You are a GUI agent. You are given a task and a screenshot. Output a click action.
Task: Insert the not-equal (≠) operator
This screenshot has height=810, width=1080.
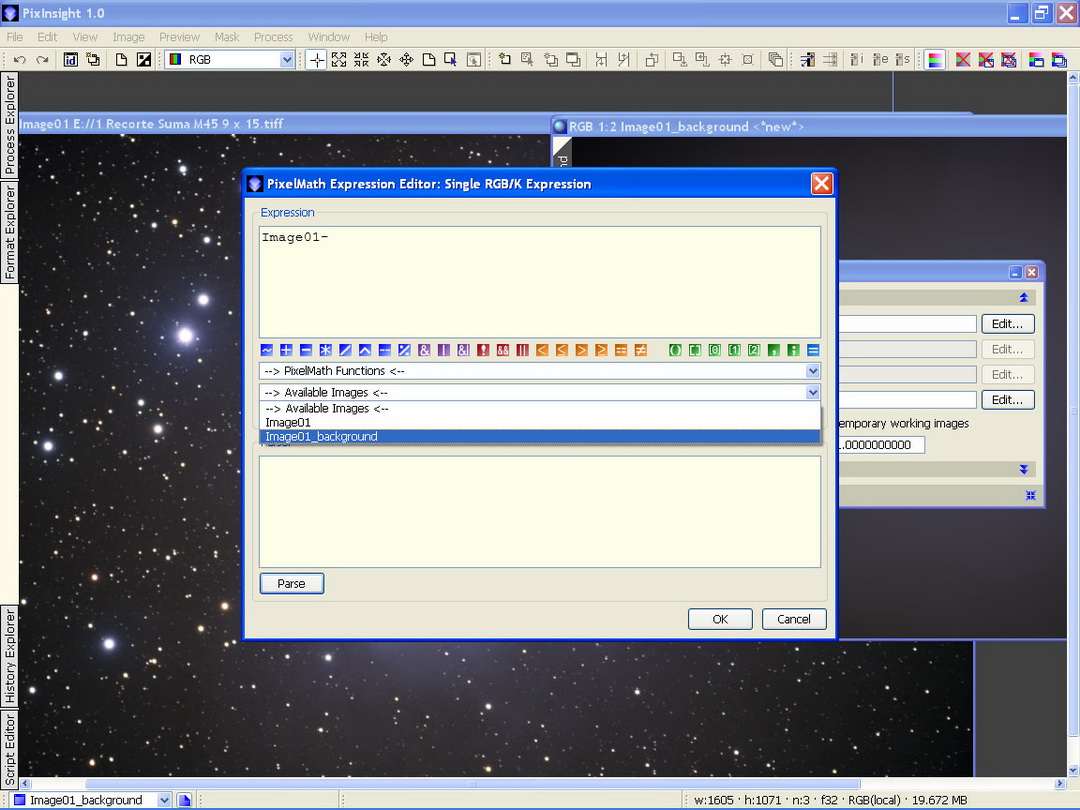click(x=641, y=350)
